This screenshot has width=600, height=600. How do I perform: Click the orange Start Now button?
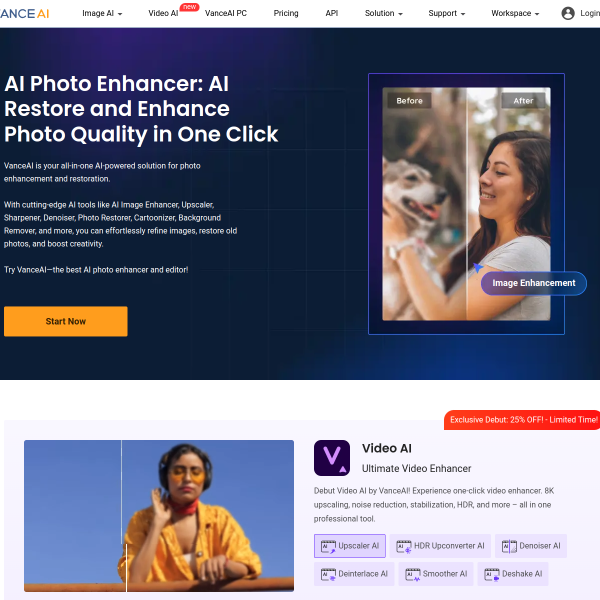pyautogui.click(x=66, y=321)
